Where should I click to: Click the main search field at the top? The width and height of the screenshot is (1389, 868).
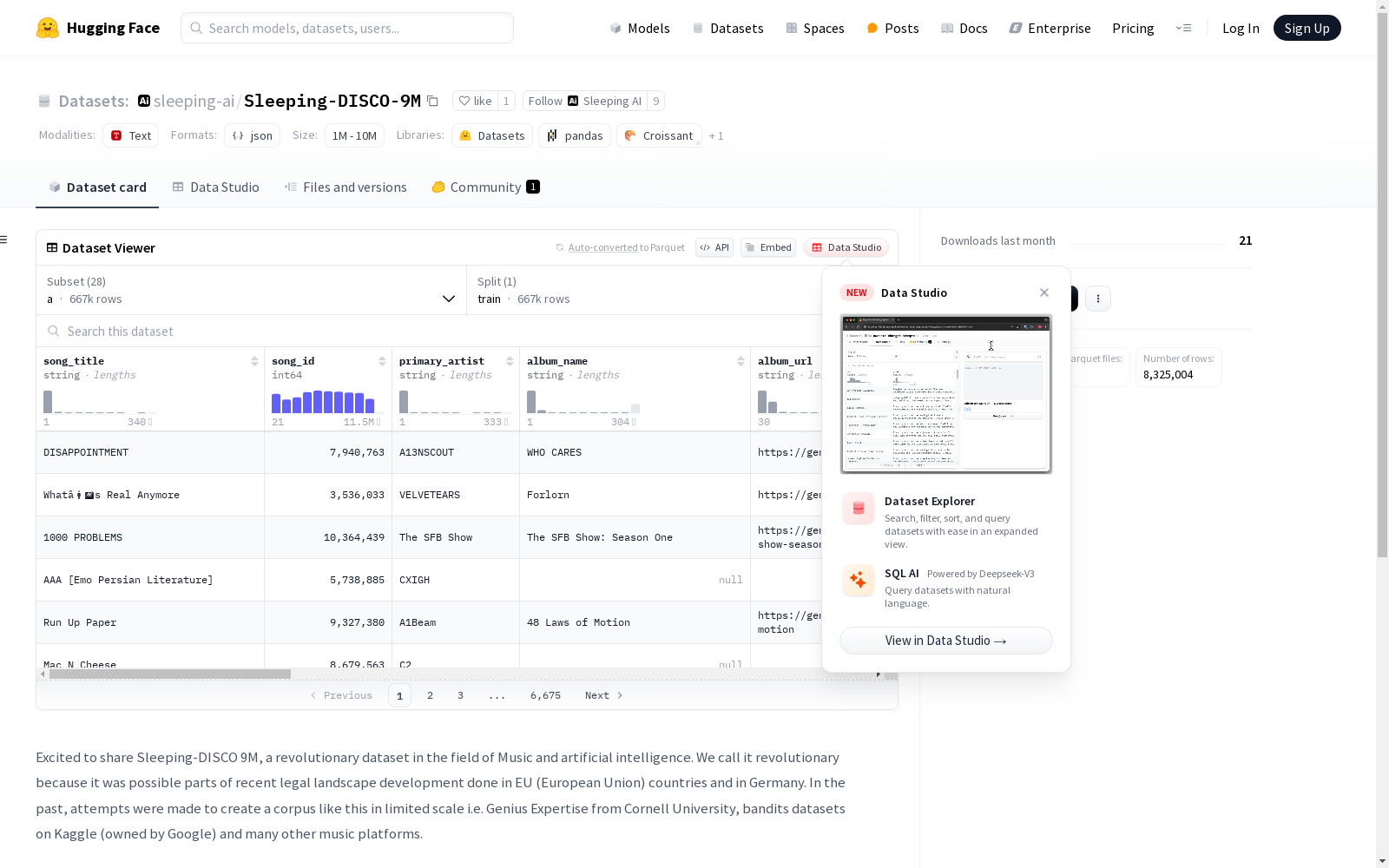coord(347,28)
